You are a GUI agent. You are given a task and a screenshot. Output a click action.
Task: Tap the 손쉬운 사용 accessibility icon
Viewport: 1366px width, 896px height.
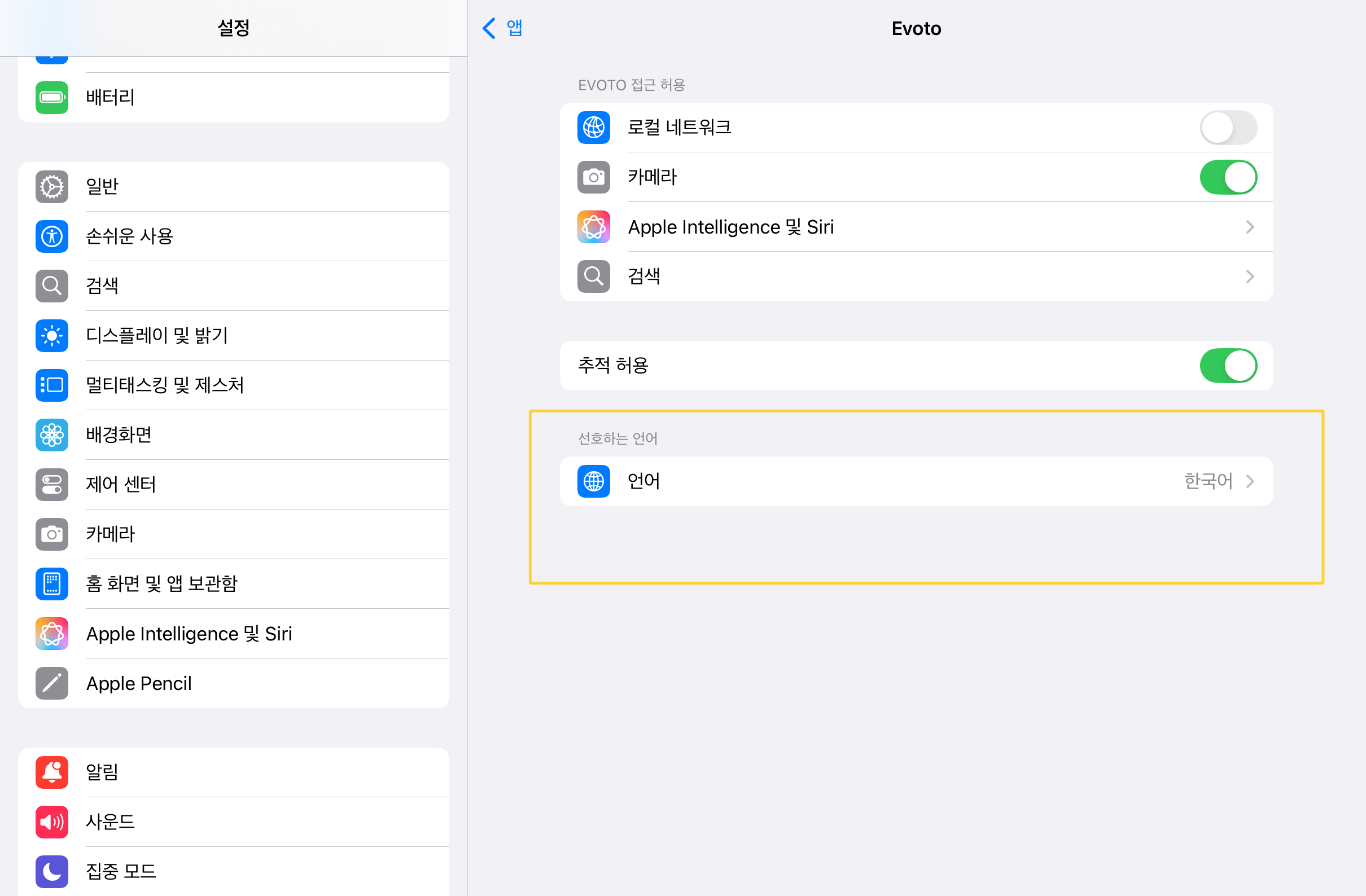[x=52, y=236]
